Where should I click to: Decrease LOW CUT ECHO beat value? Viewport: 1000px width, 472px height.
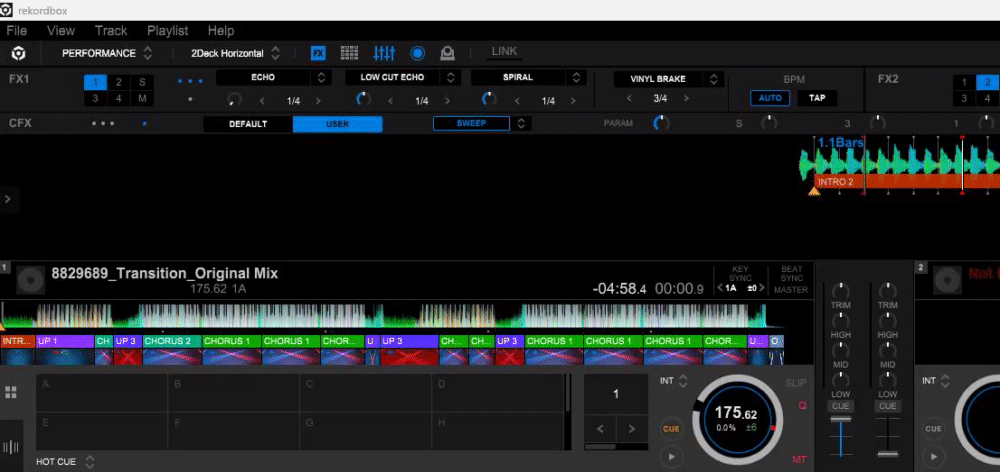[391, 101]
